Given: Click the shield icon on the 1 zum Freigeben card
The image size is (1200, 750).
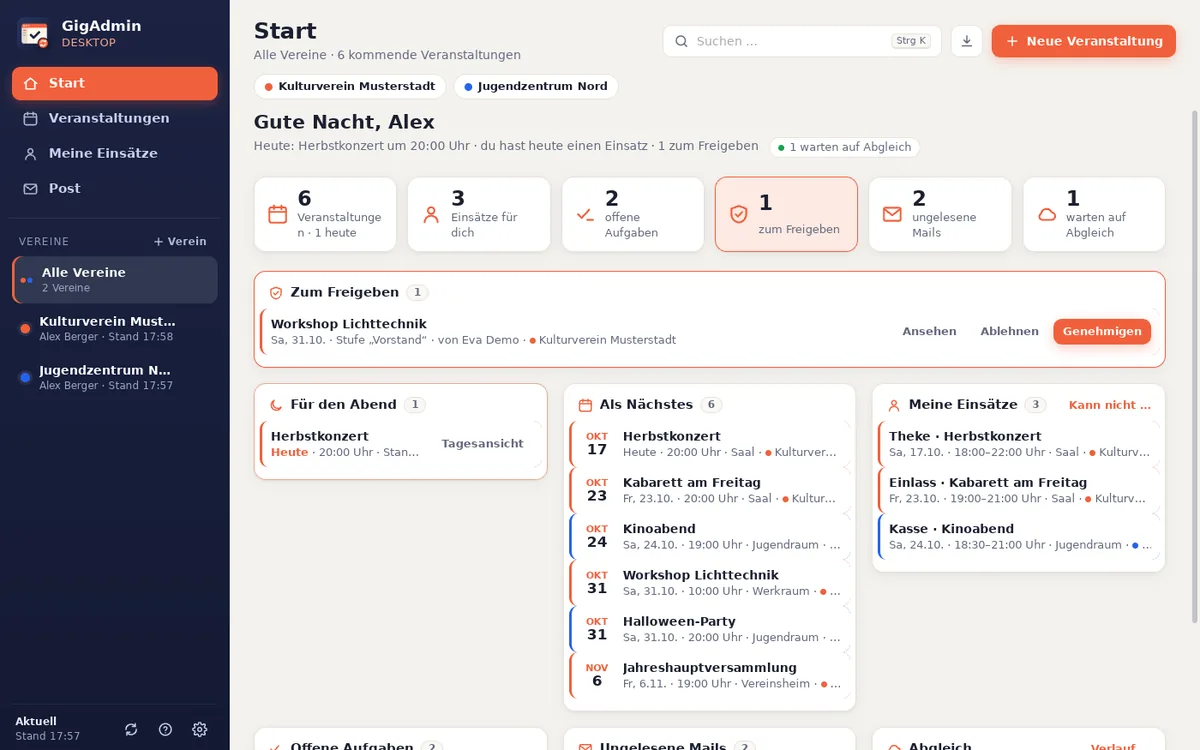Looking at the screenshot, I should pyautogui.click(x=739, y=215).
